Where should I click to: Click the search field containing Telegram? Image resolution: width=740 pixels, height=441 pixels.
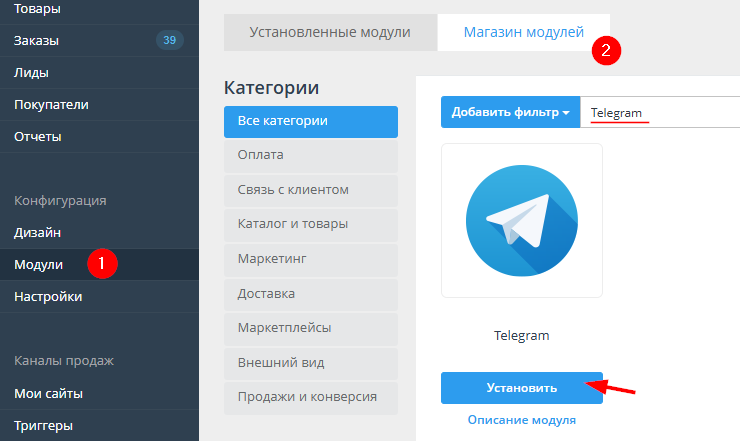pyautogui.click(x=660, y=112)
